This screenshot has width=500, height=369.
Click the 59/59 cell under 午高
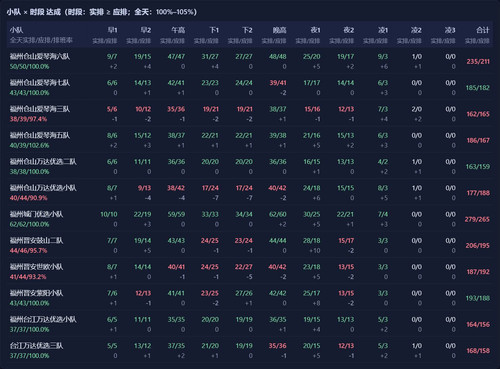click(x=176, y=214)
